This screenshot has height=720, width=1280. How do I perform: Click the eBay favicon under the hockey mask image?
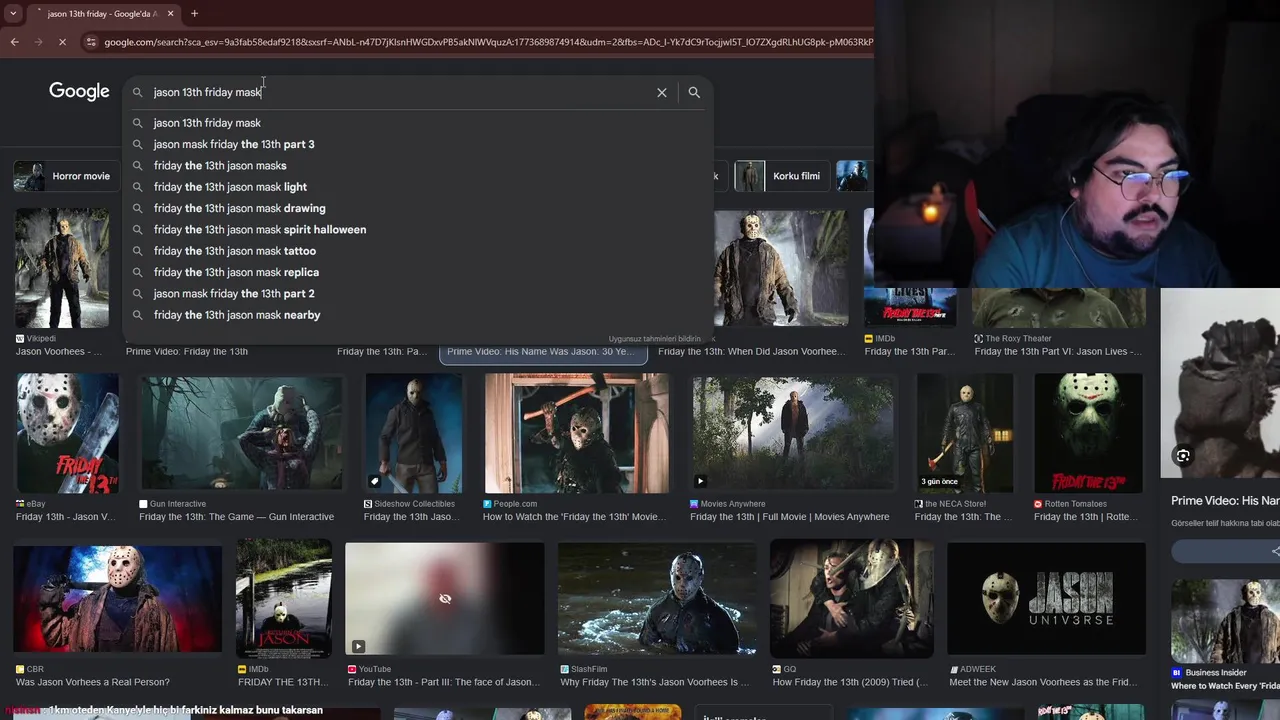pos(20,504)
